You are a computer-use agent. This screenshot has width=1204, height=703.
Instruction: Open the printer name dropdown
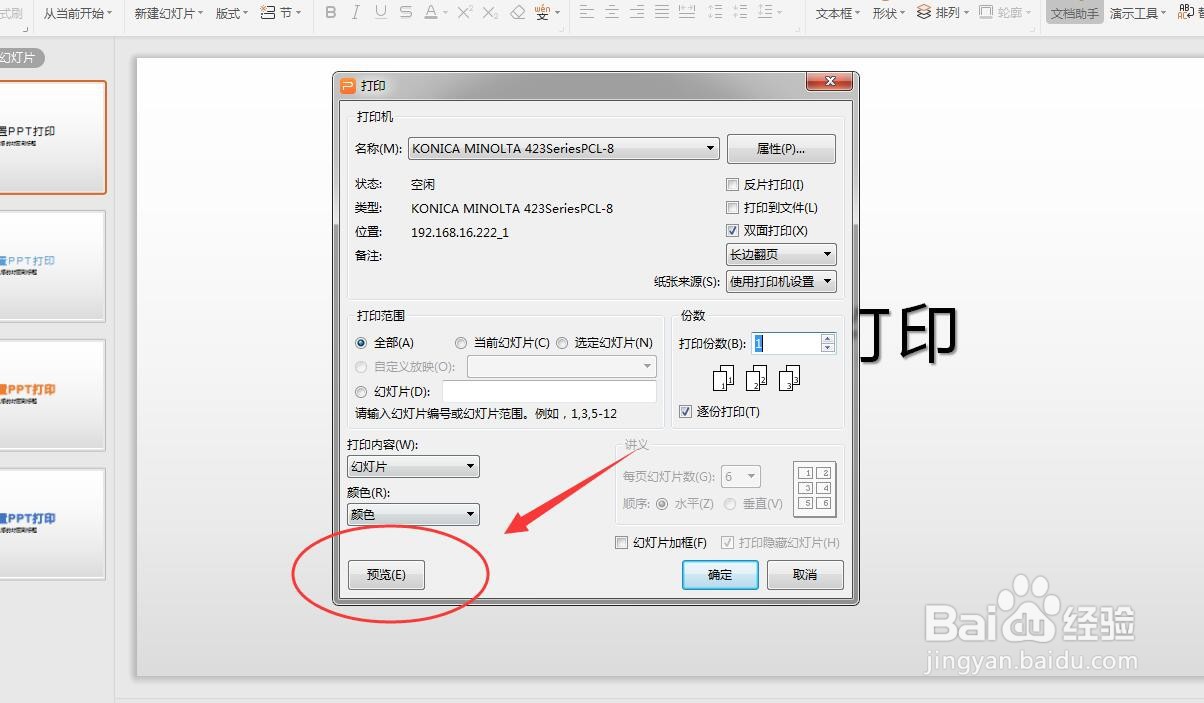tap(564, 149)
